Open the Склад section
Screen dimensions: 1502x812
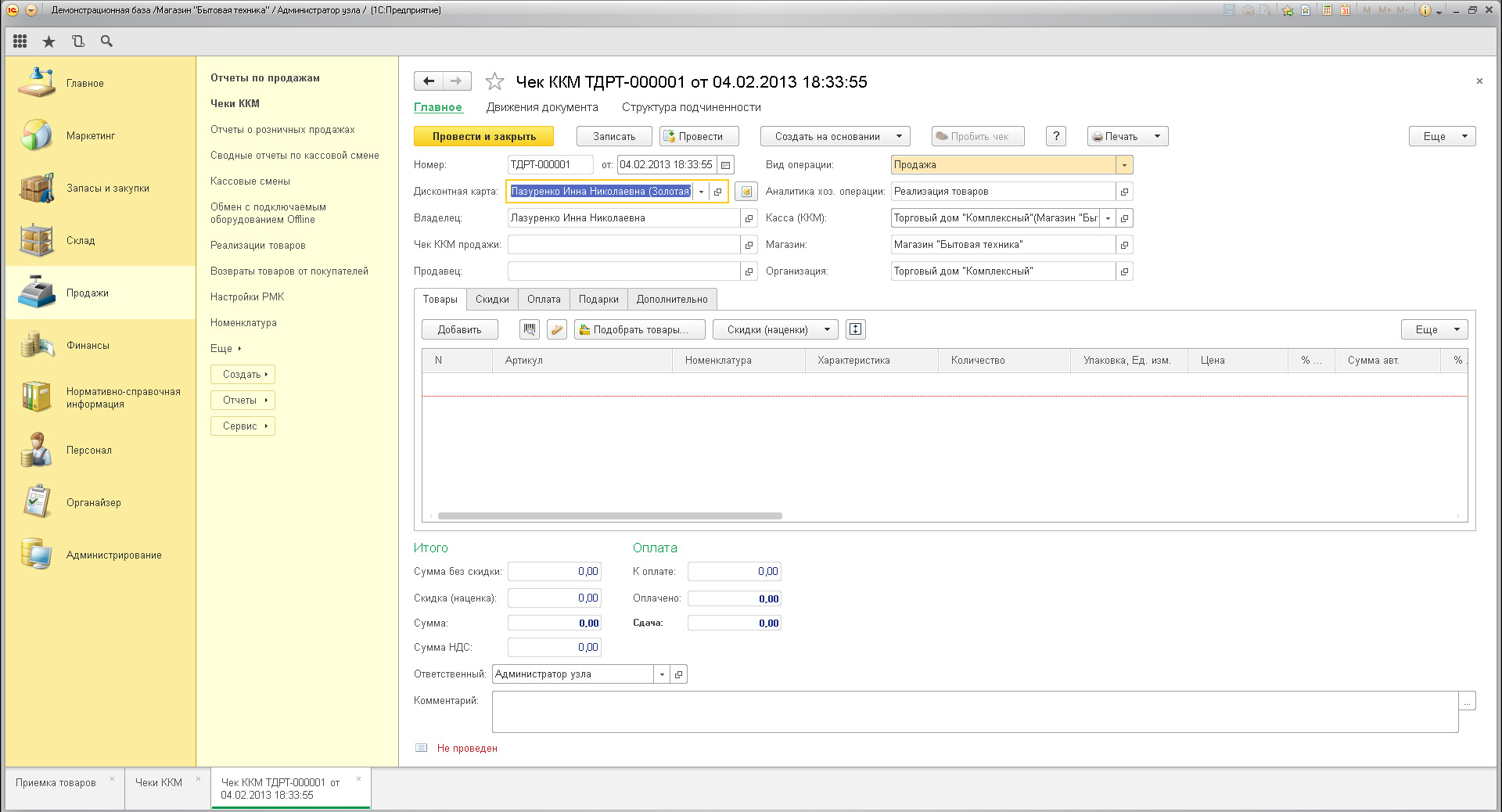click(100, 240)
